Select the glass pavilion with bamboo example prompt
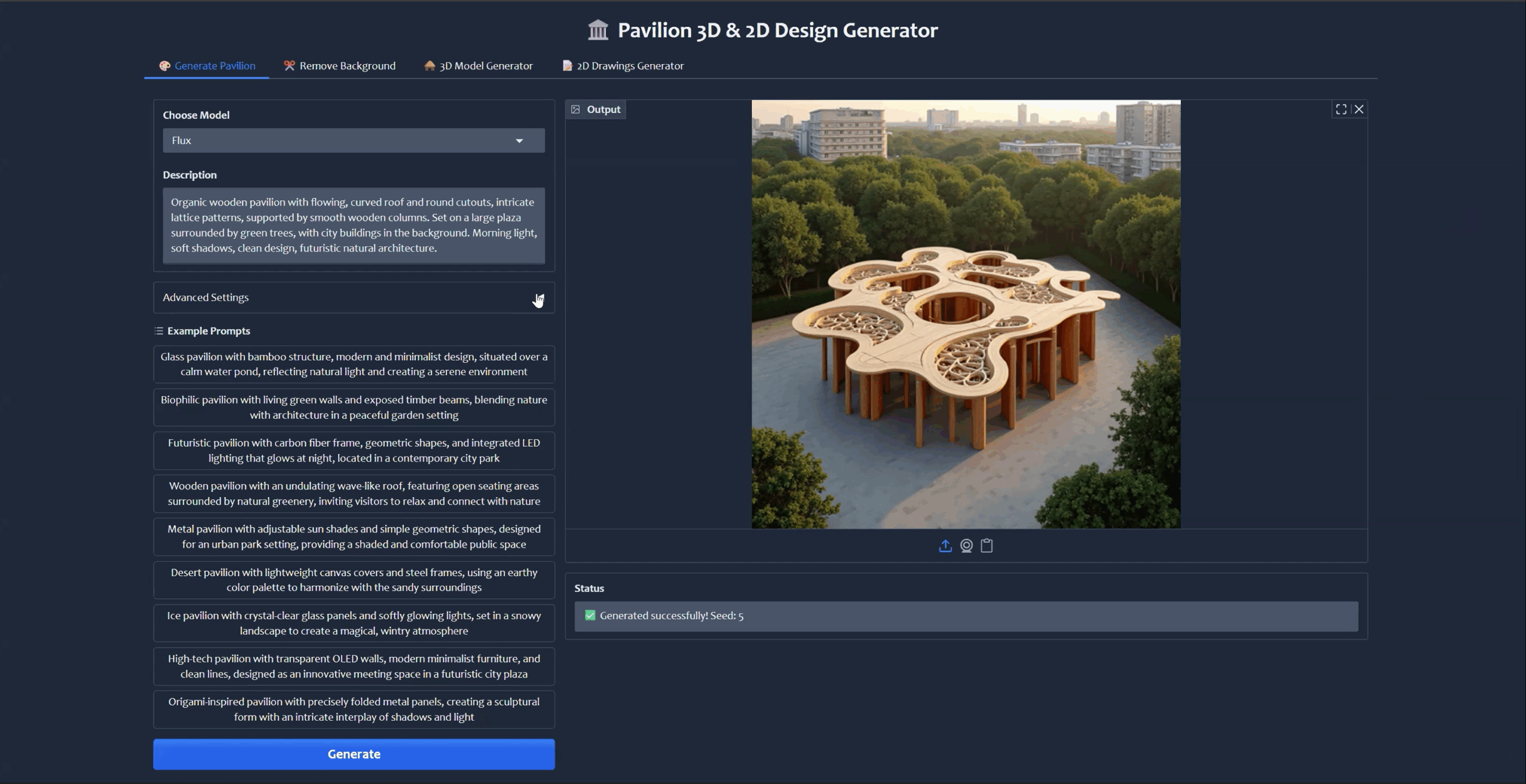The image size is (1526, 784). 353,364
